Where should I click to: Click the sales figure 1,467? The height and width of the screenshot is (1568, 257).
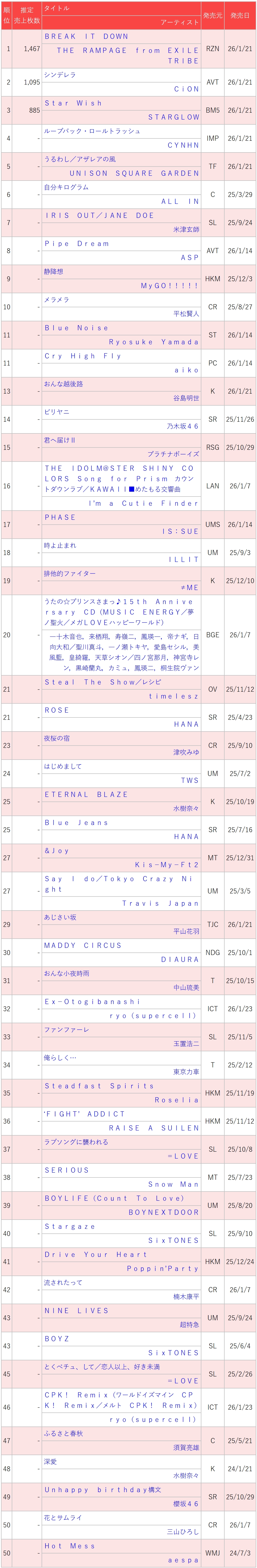[32, 49]
